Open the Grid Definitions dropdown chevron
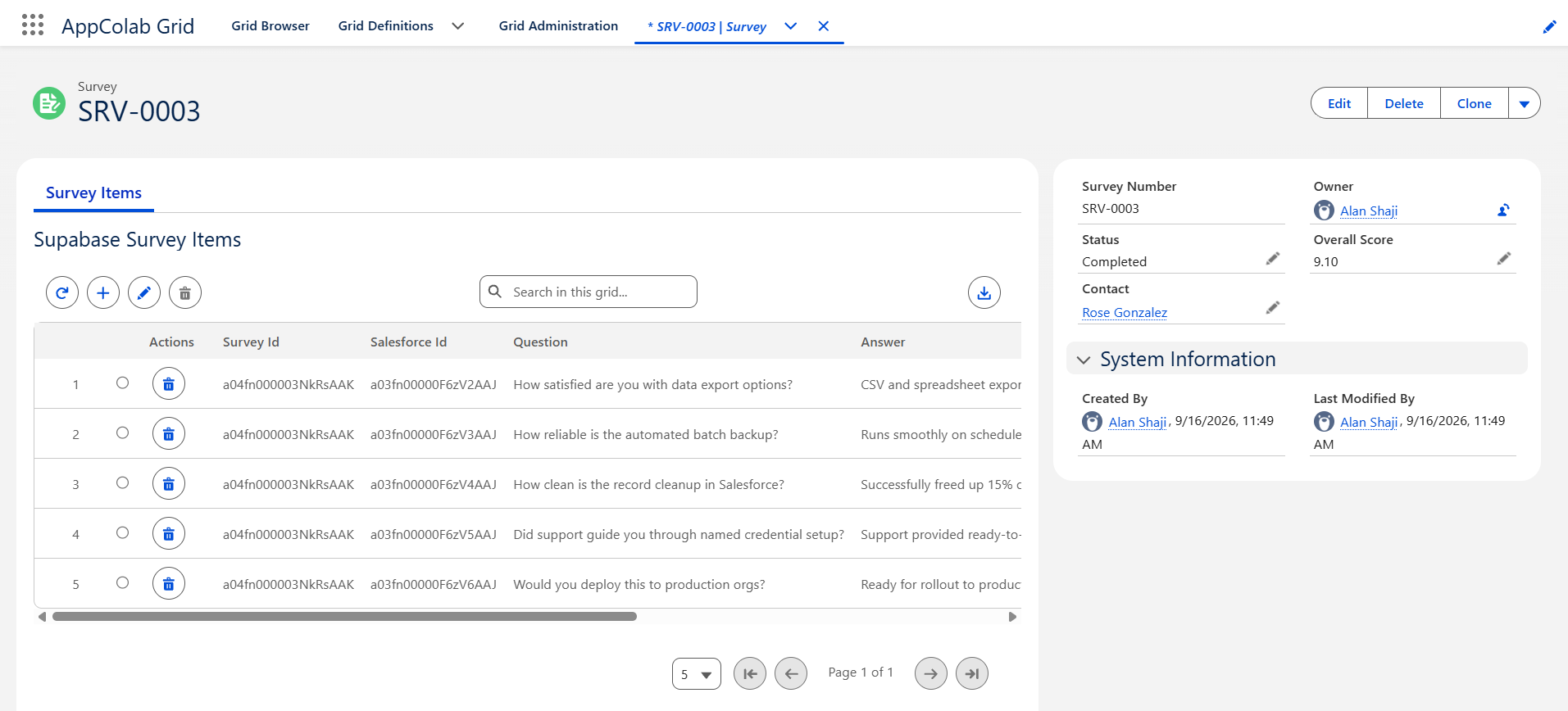This screenshot has height=711, width=1568. point(458,26)
